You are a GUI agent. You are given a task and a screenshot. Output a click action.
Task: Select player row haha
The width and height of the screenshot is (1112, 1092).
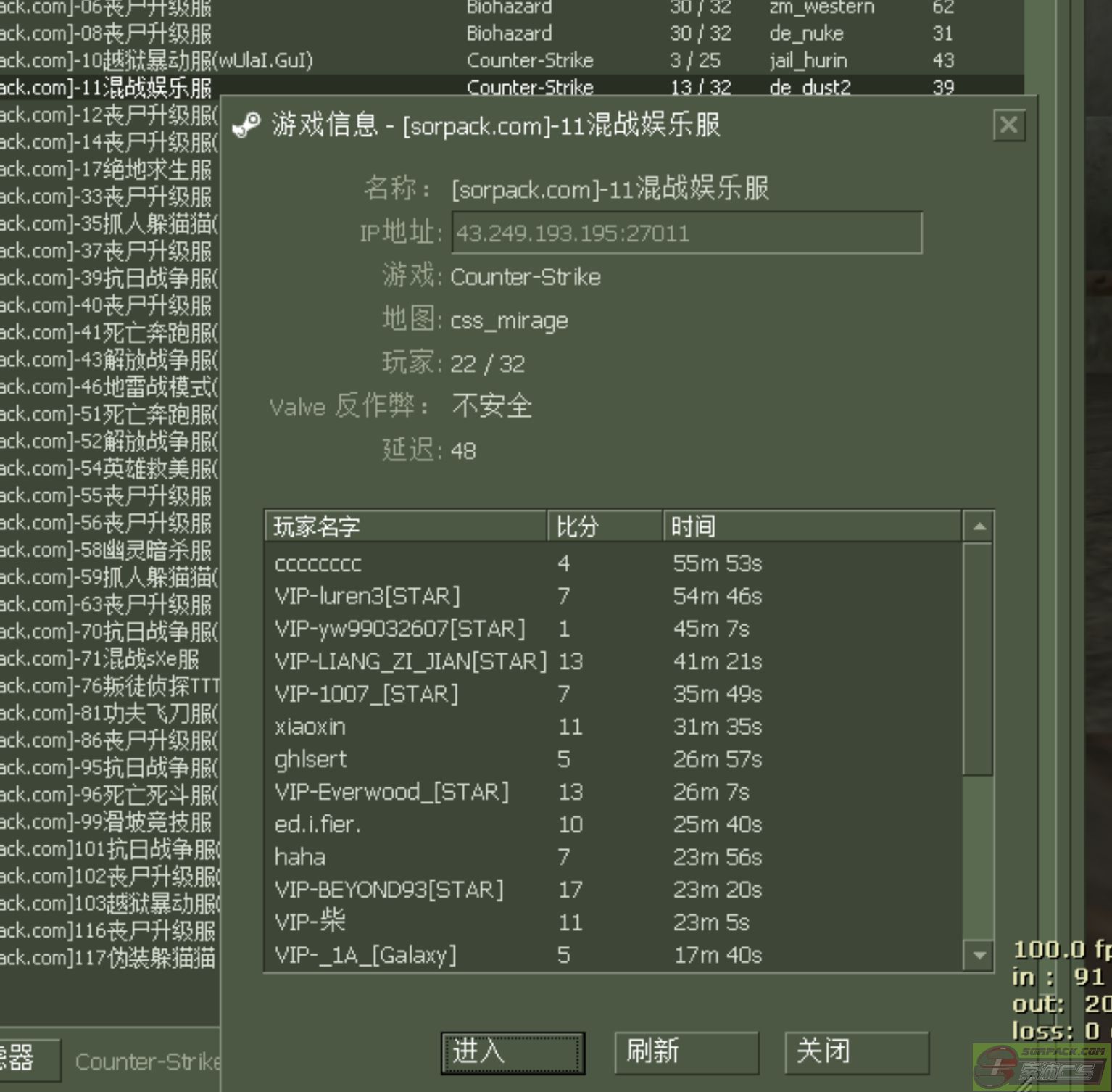click(614, 857)
